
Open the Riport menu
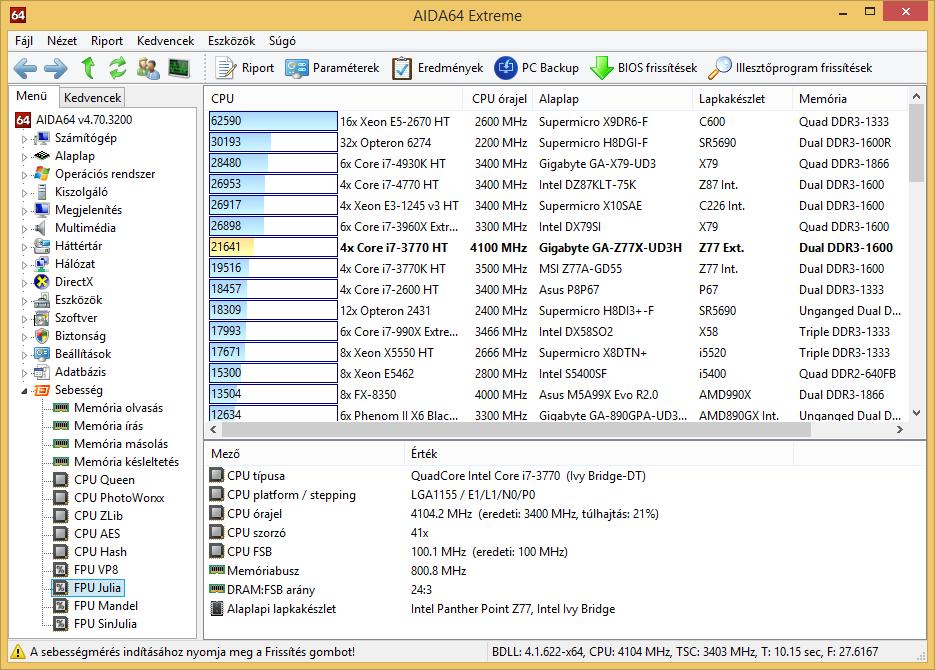[x=107, y=41]
